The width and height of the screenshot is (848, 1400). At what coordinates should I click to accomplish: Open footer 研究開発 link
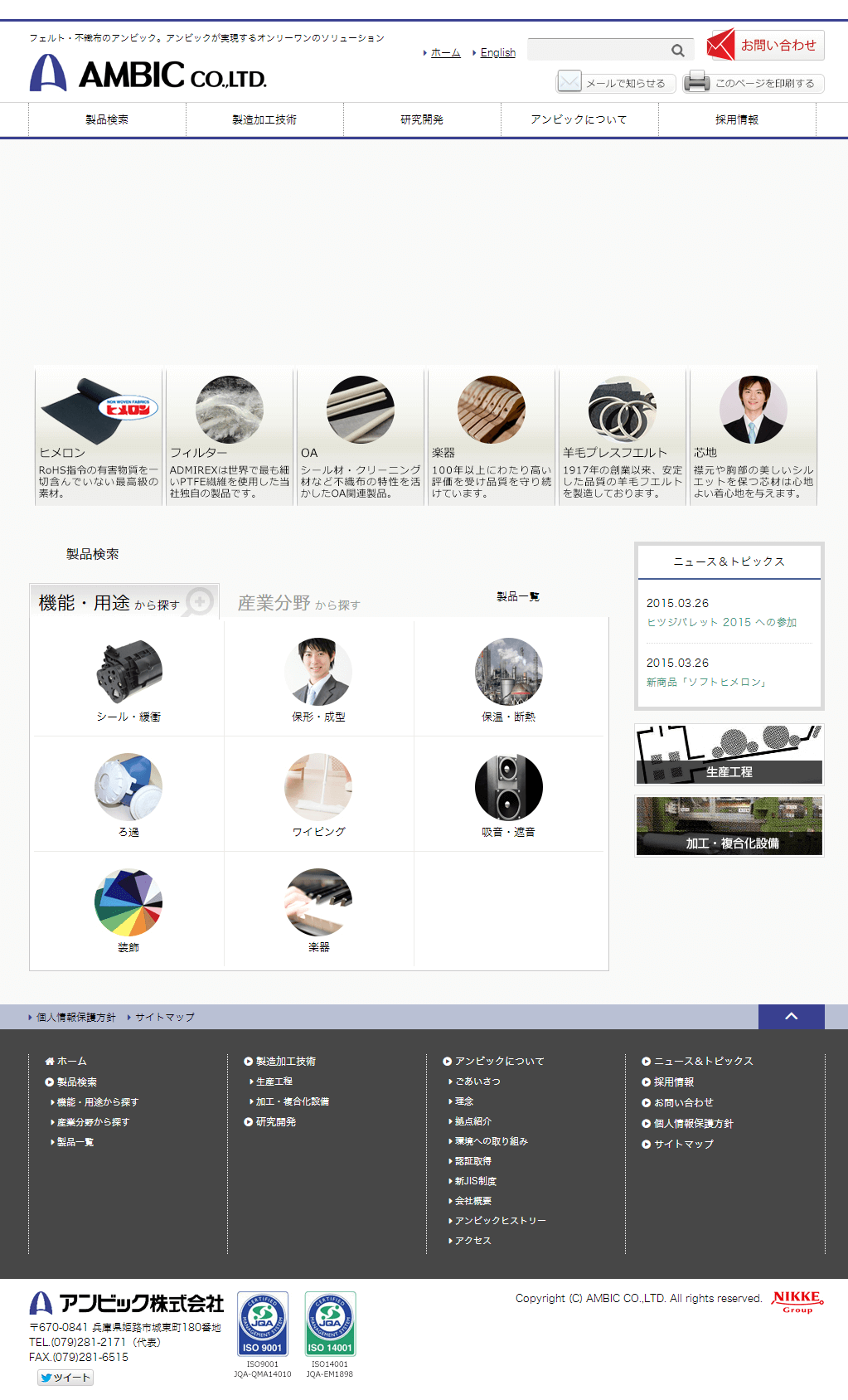click(x=270, y=1121)
